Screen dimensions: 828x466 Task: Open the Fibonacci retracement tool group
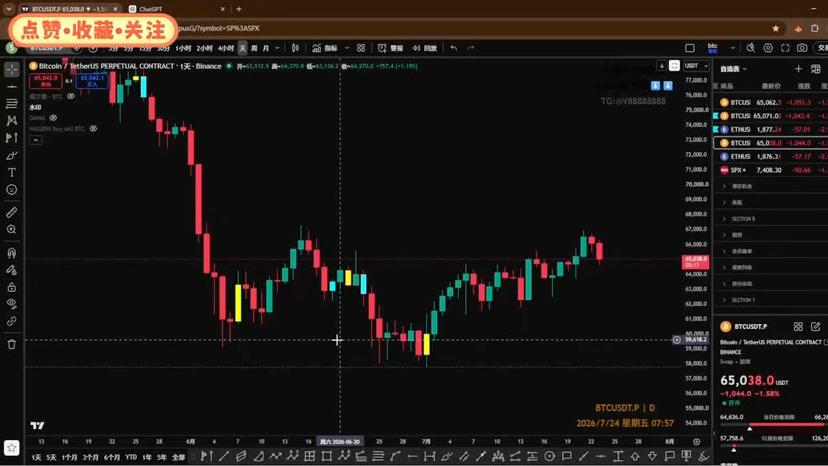click(x=12, y=104)
